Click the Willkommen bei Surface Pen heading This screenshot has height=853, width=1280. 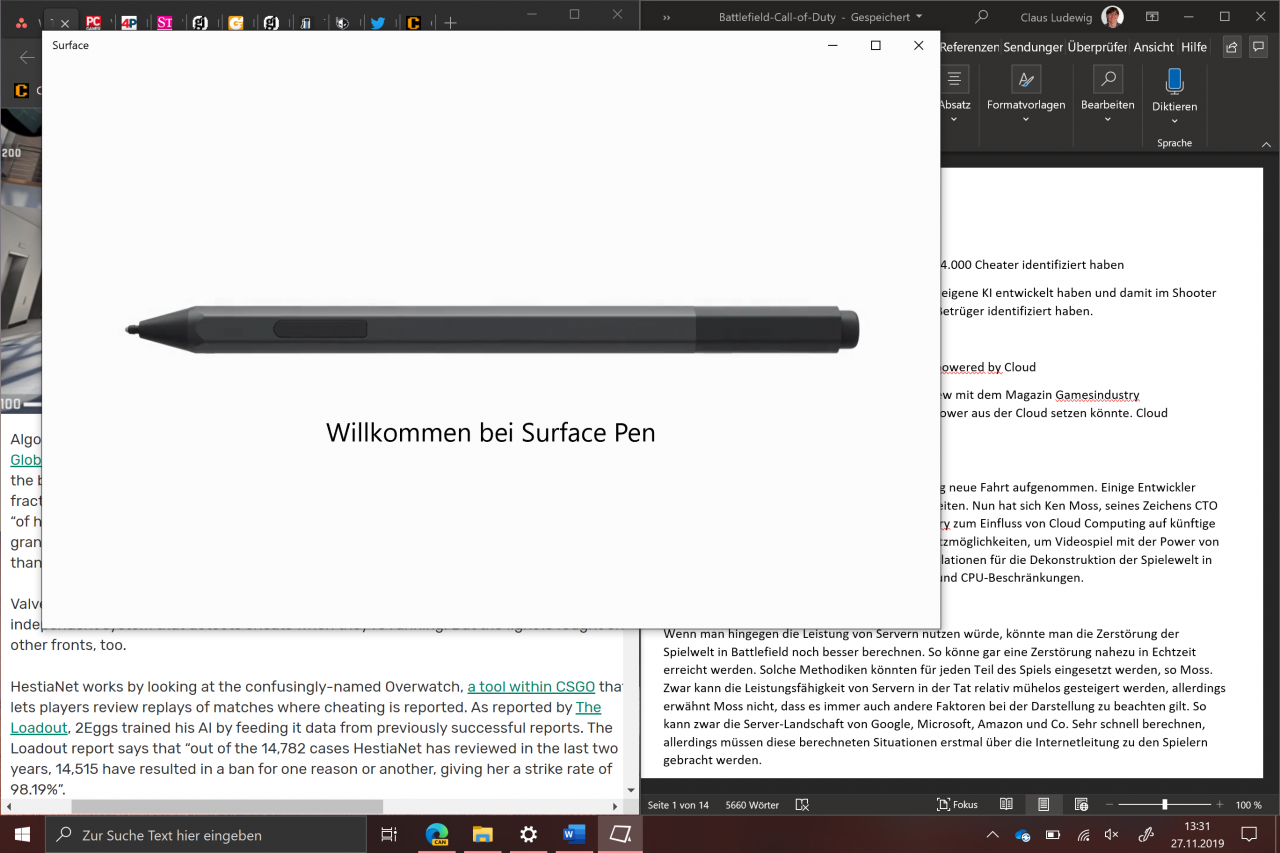[x=491, y=433]
